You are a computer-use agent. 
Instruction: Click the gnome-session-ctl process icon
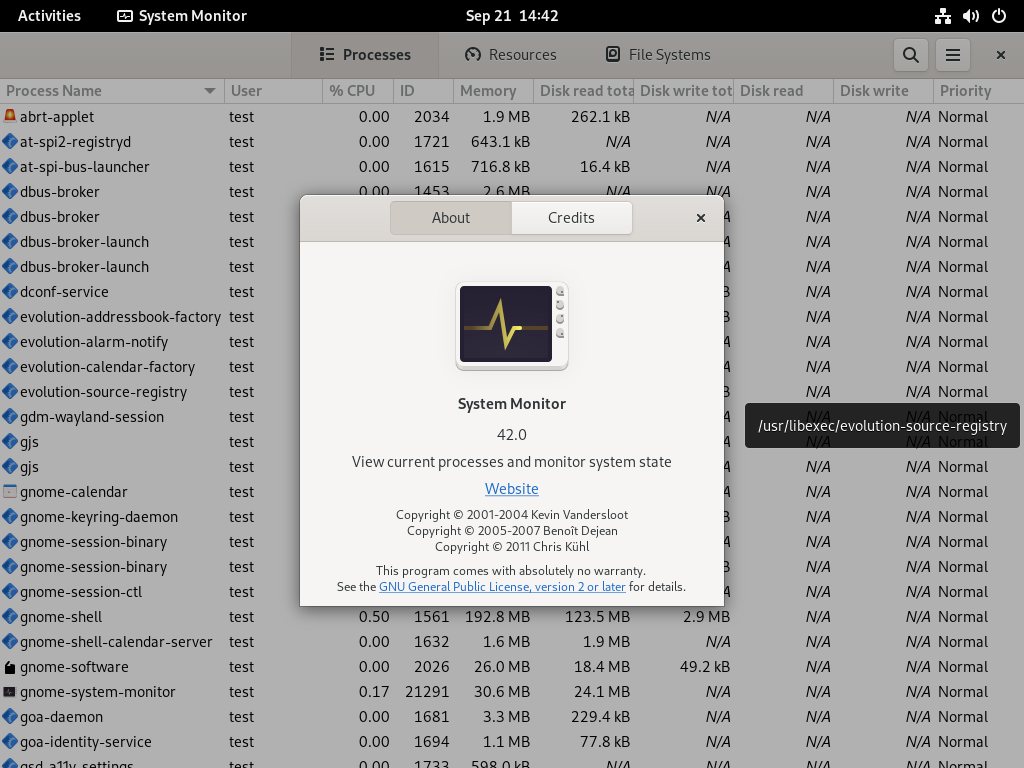pyautogui.click(x=10, y=592)
